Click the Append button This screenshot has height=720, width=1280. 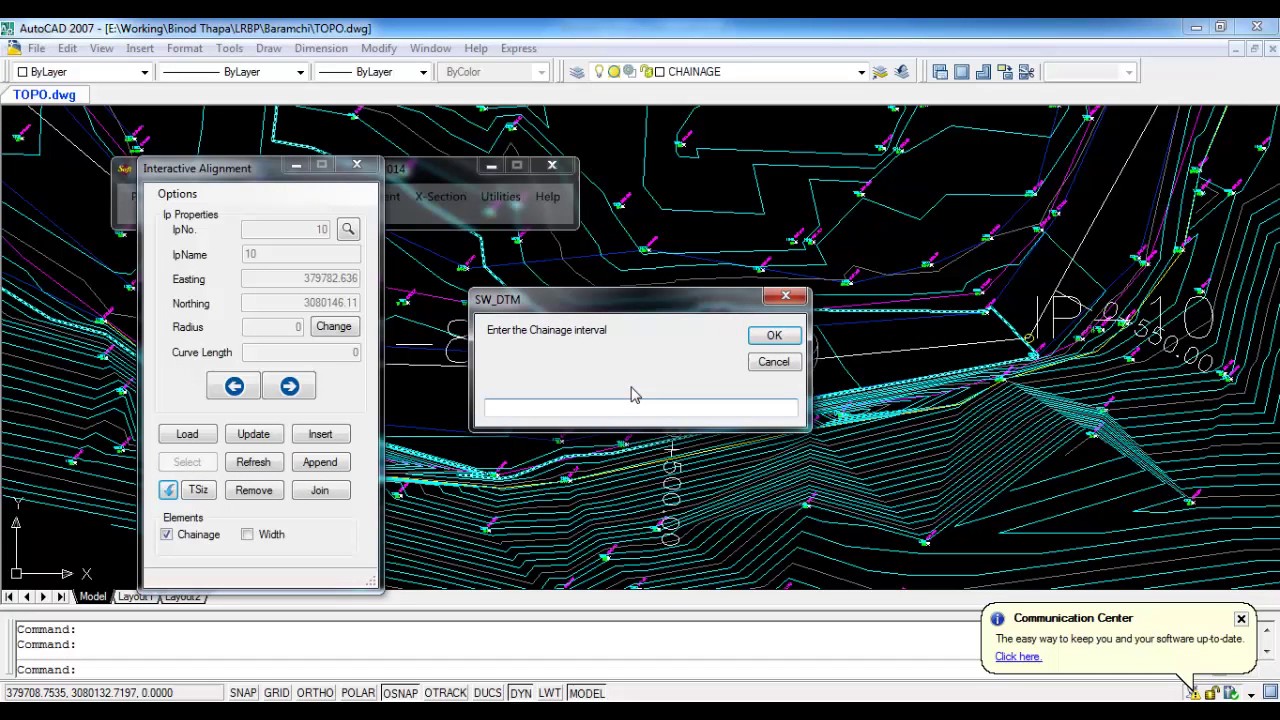[x=320, y=462]
